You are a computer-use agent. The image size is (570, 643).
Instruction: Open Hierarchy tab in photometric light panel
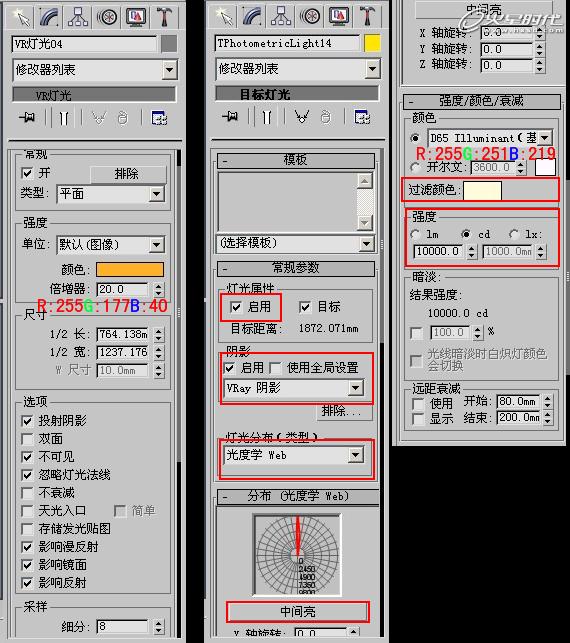pyautogui.click(x=281, y=16)
